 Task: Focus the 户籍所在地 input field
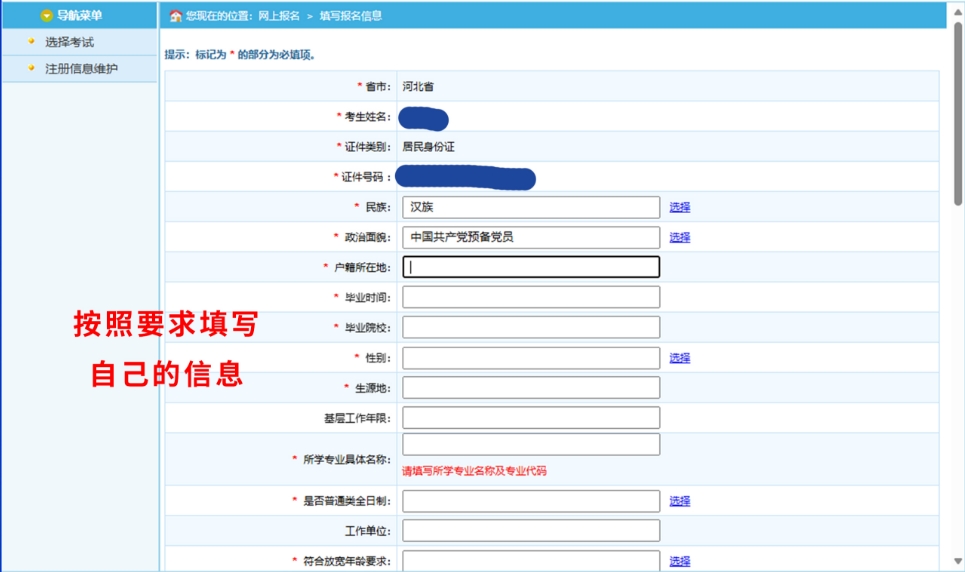531,267
